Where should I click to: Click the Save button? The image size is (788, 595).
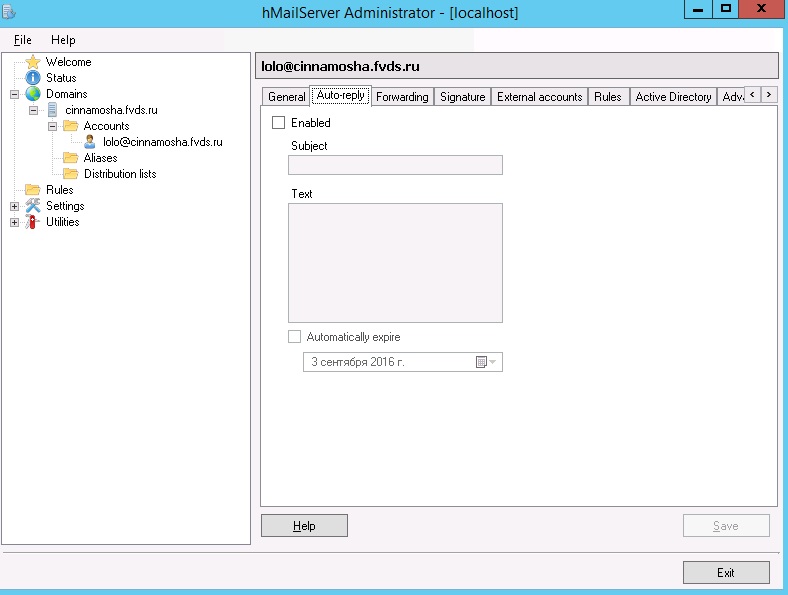pos(726,526)
